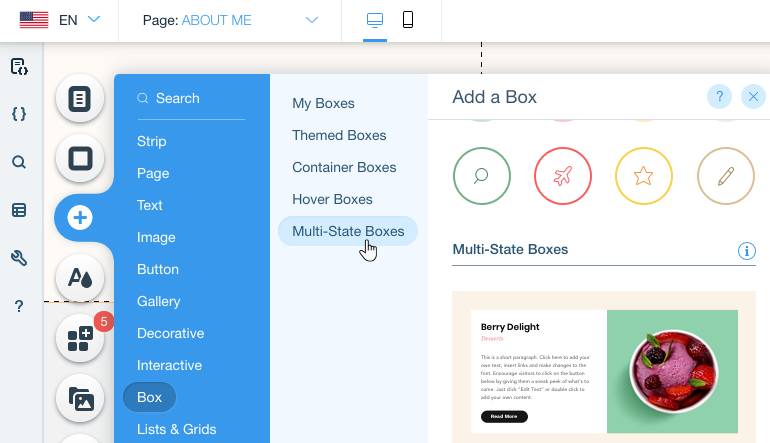770x443 pixels.
Task: Select Button in the Add menu
Action: [x=158, y=269]
